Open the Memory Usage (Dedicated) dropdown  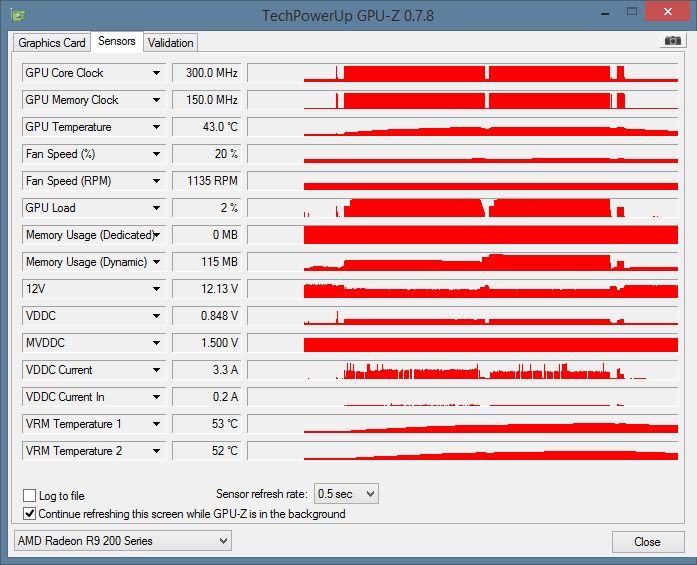(x=94, y=235)
